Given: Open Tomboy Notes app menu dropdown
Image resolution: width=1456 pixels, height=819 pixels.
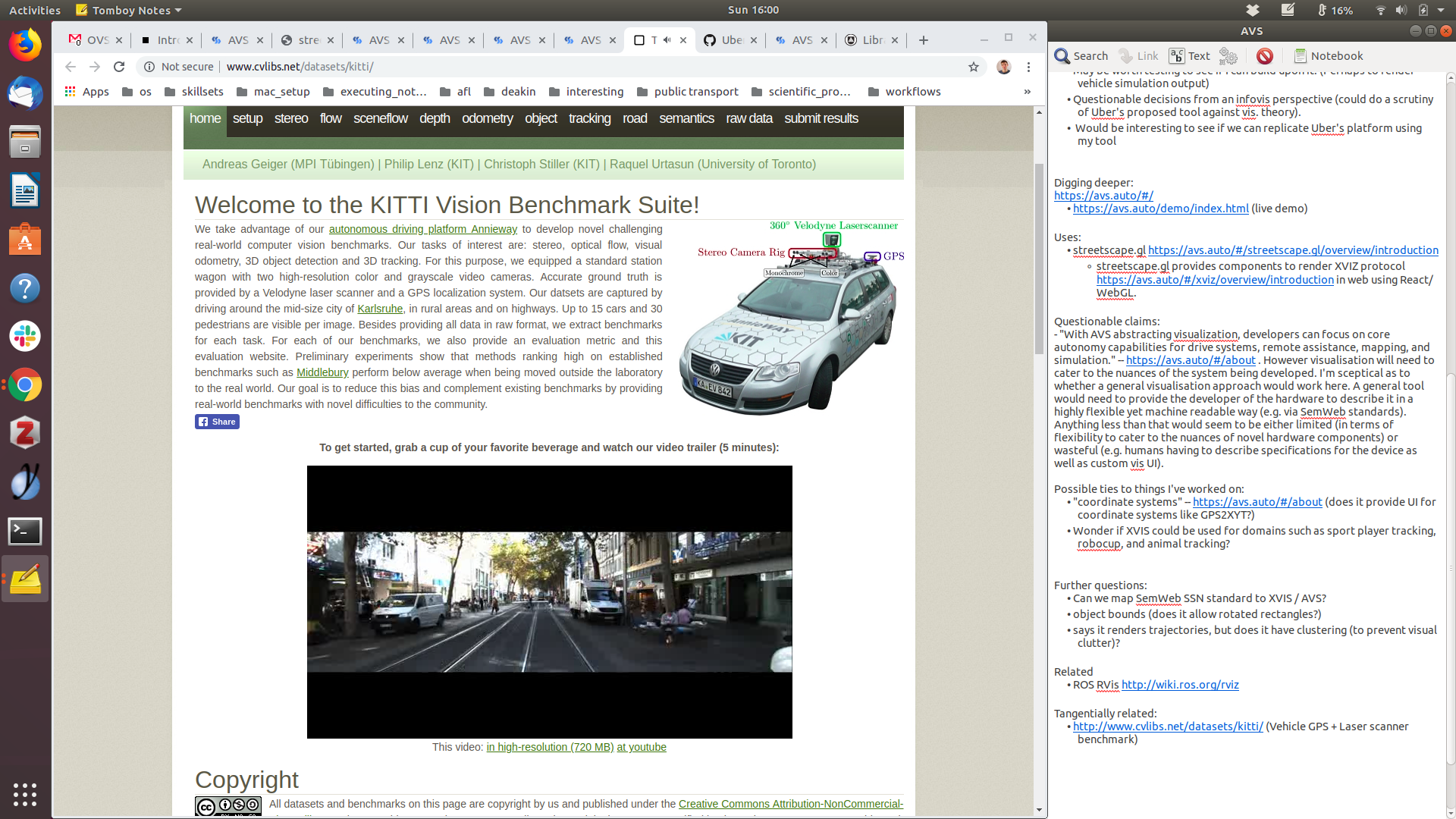Looking at the screenshot, I should tap(129, 10).
